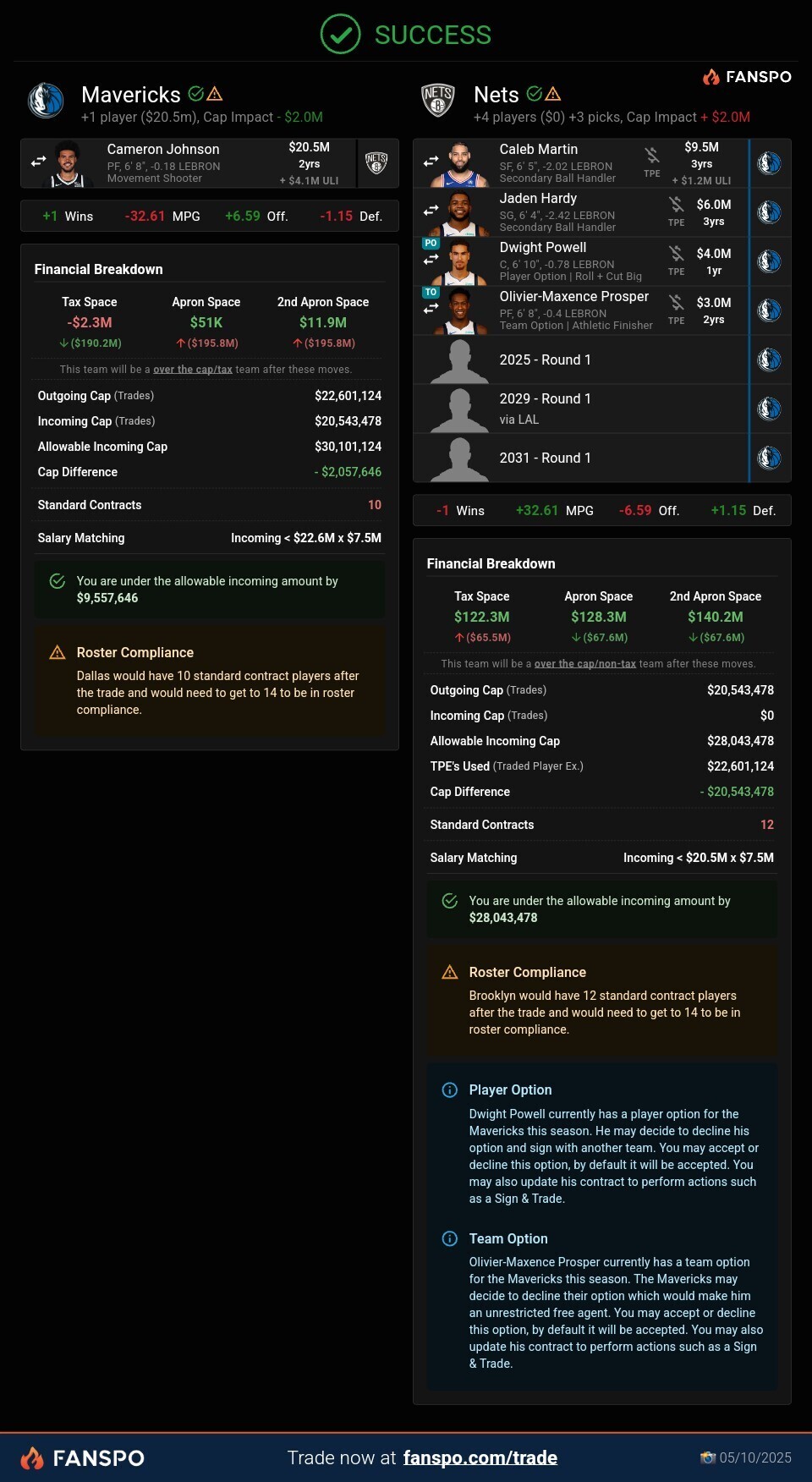The width and height of the screenshot is (812, 1482).
Task: Click Cameron Johnson's player headshot
Action: click(x=68, y=164)
